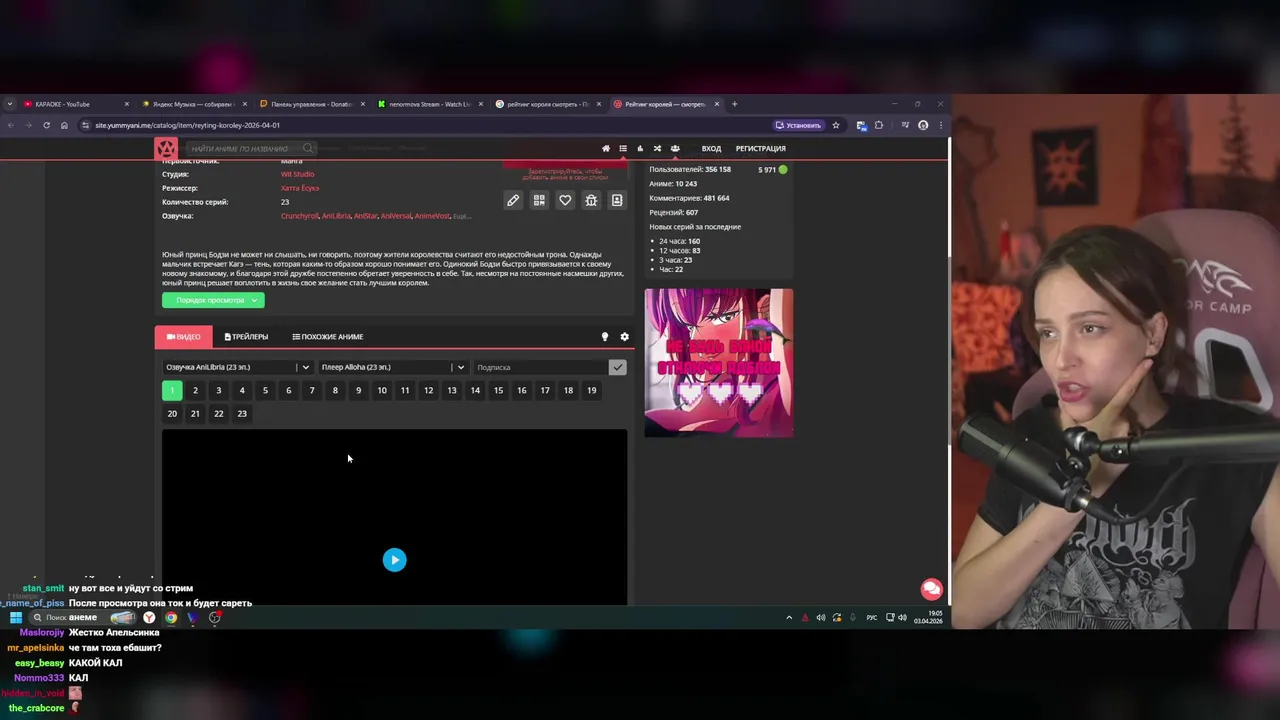Viewport: 1280px width, 720px height.
Task: Reload the page in browser toolbar
Action: click(x=46, y=125)
